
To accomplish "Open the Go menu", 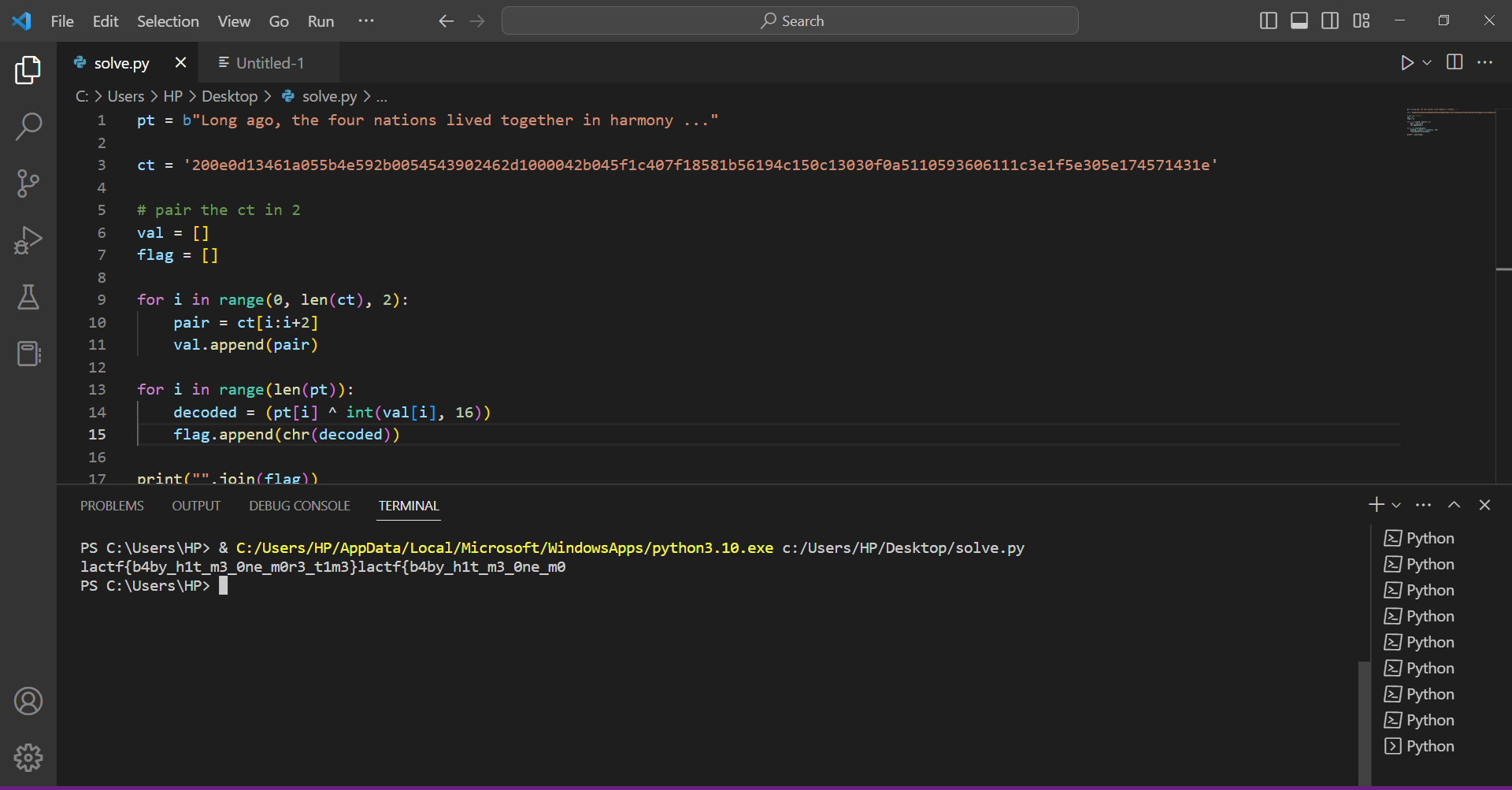I will [279, 21].
